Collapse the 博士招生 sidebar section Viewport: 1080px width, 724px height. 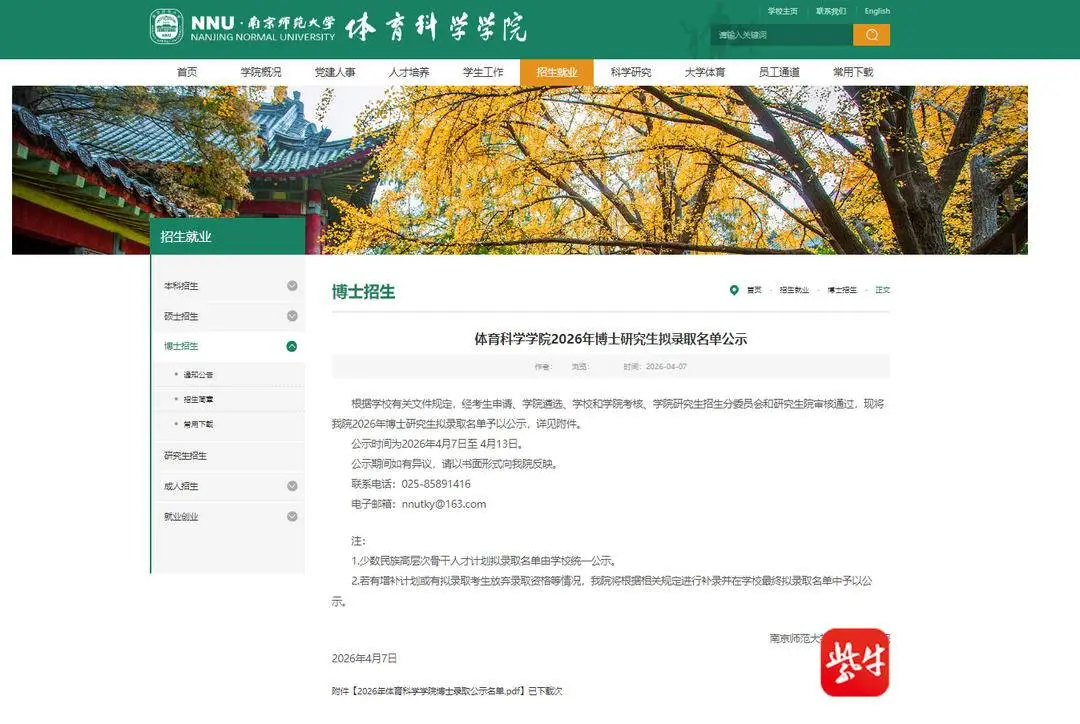pos(291,346)
